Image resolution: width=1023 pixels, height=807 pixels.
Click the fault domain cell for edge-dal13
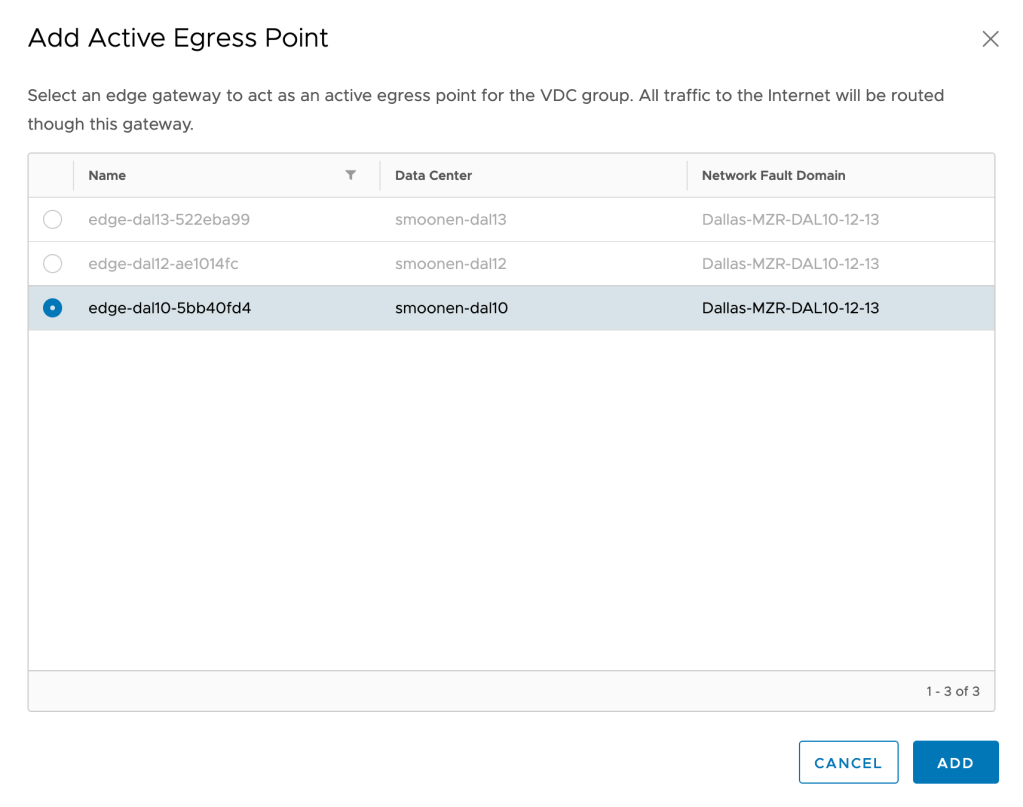pos(790,220)
